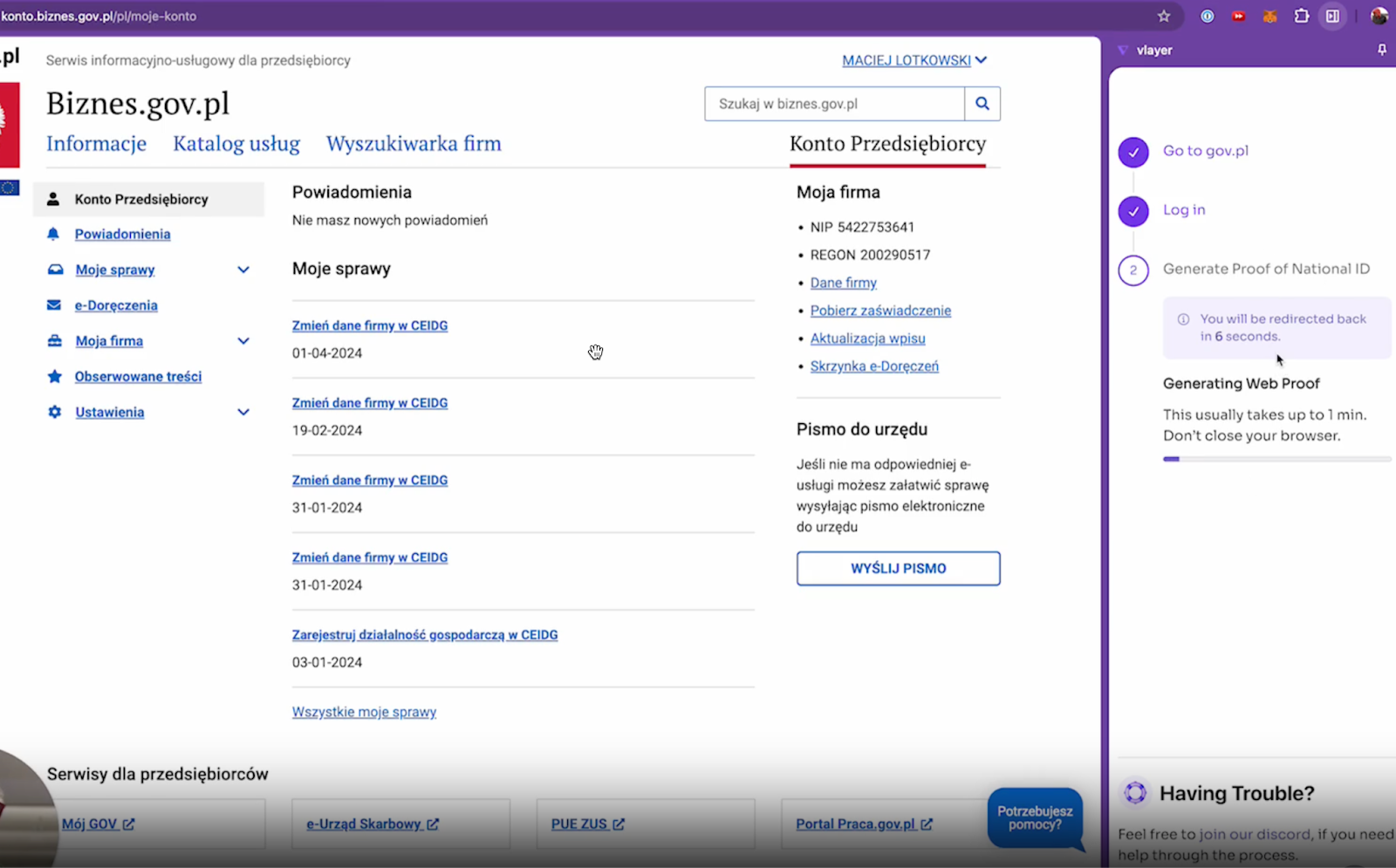Open e-Doręczenia in the sidebar
Viewport: 1396px width, 868px height.
[x=116, y=305]
